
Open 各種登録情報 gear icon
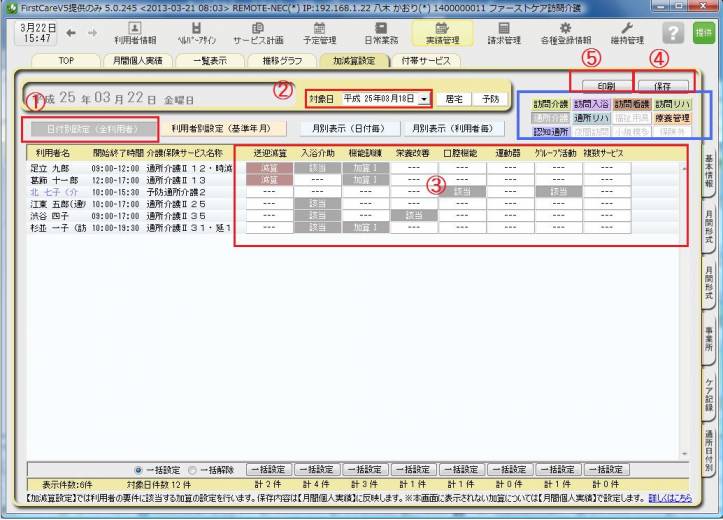coord(565,33)
